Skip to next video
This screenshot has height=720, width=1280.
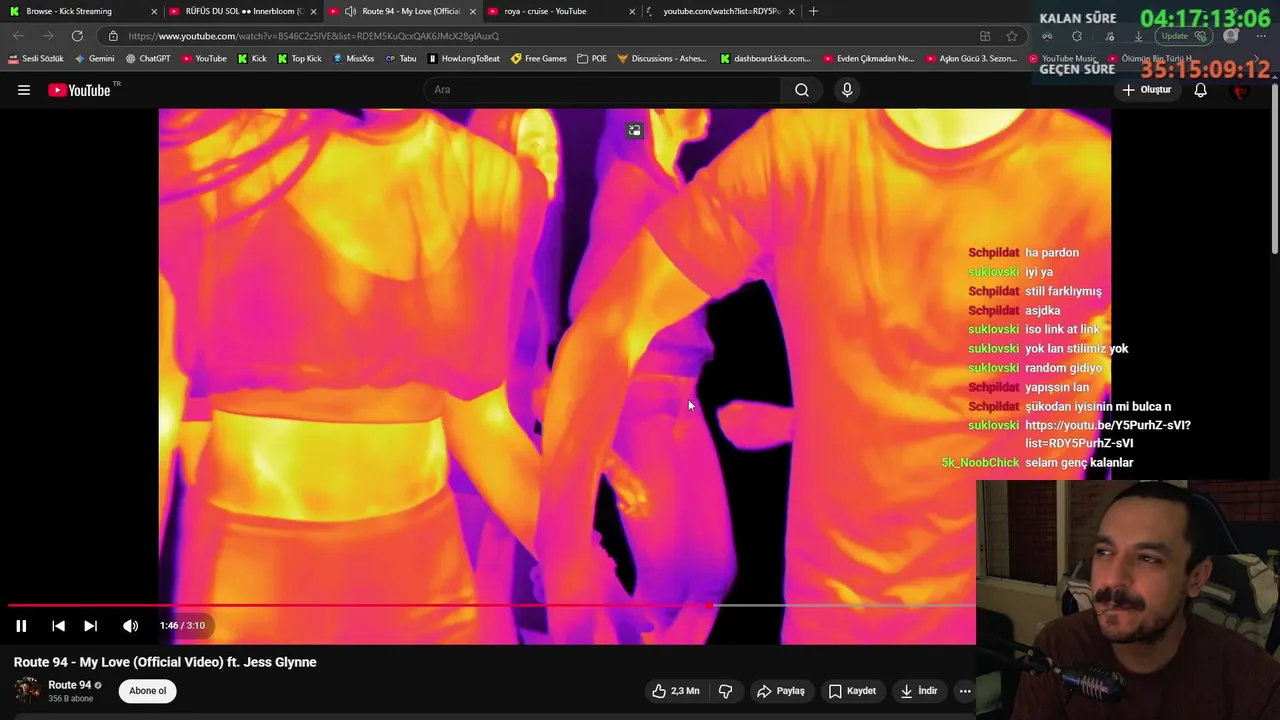point(90,626)
